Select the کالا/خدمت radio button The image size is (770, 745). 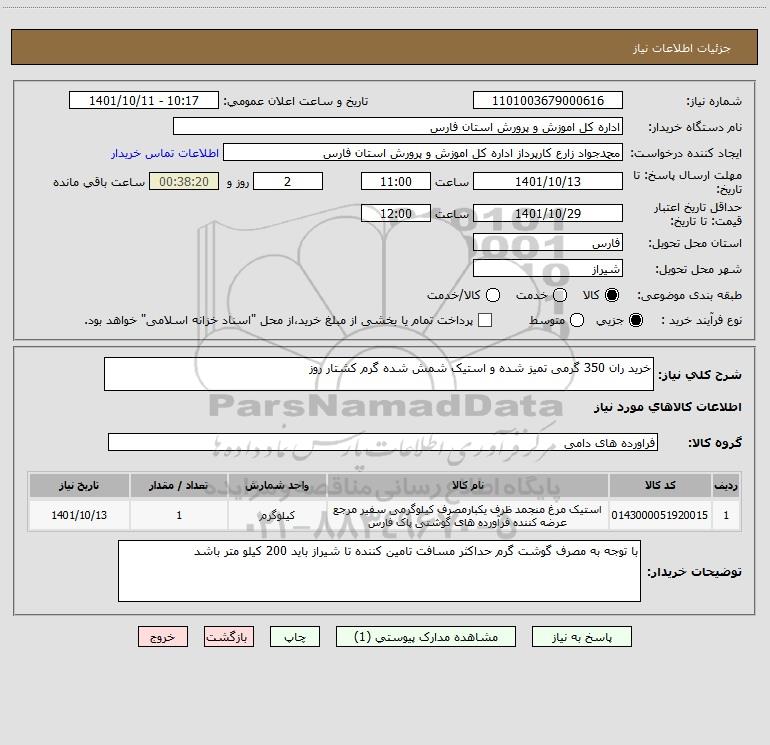click(493, 295)
